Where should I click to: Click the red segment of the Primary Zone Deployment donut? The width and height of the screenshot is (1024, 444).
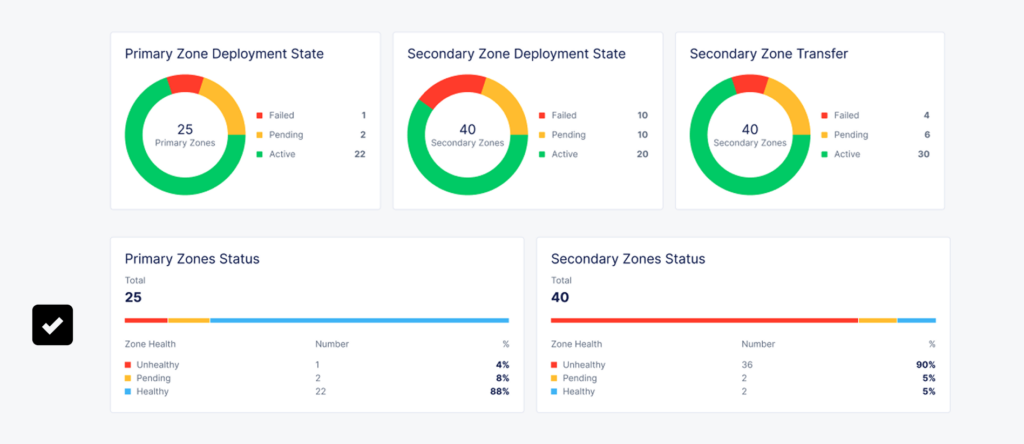point(186,84)
